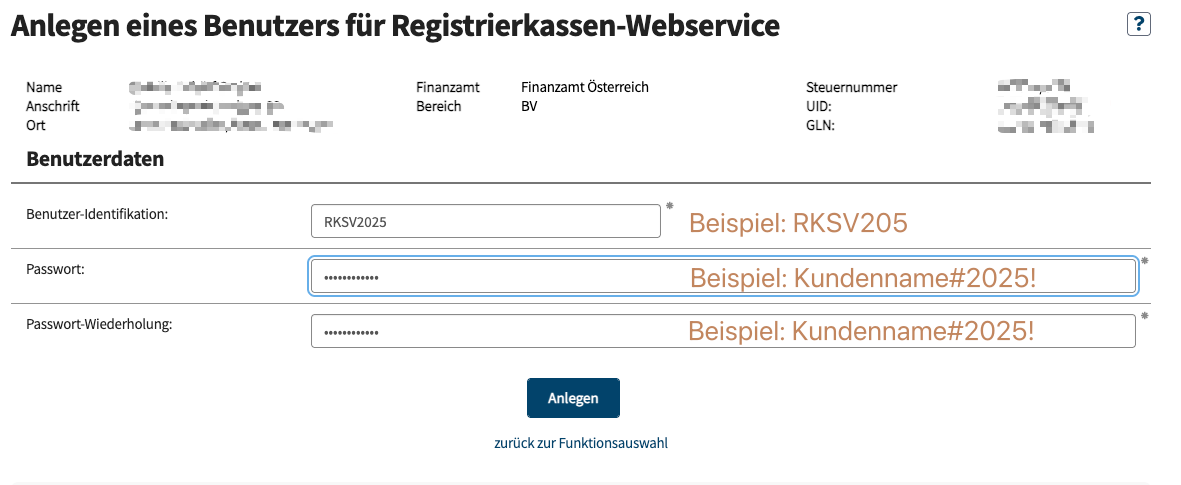This screenshot has height=485, width=1181.
Task: Click the required asterisk beside Benutzer-Identifikation field
Action: 670,206
